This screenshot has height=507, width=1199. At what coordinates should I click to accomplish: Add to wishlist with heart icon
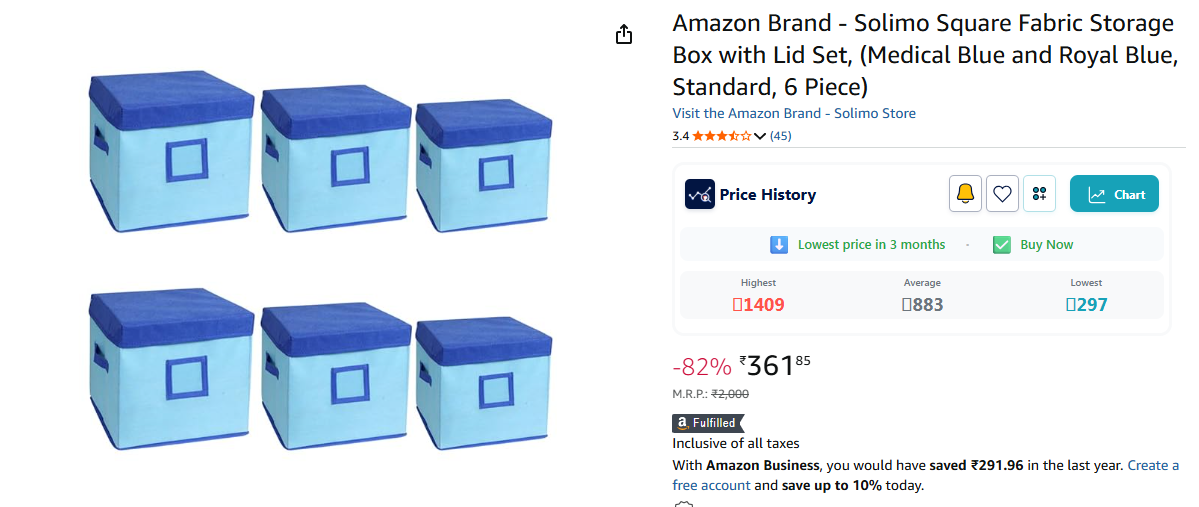[1002, 194]
